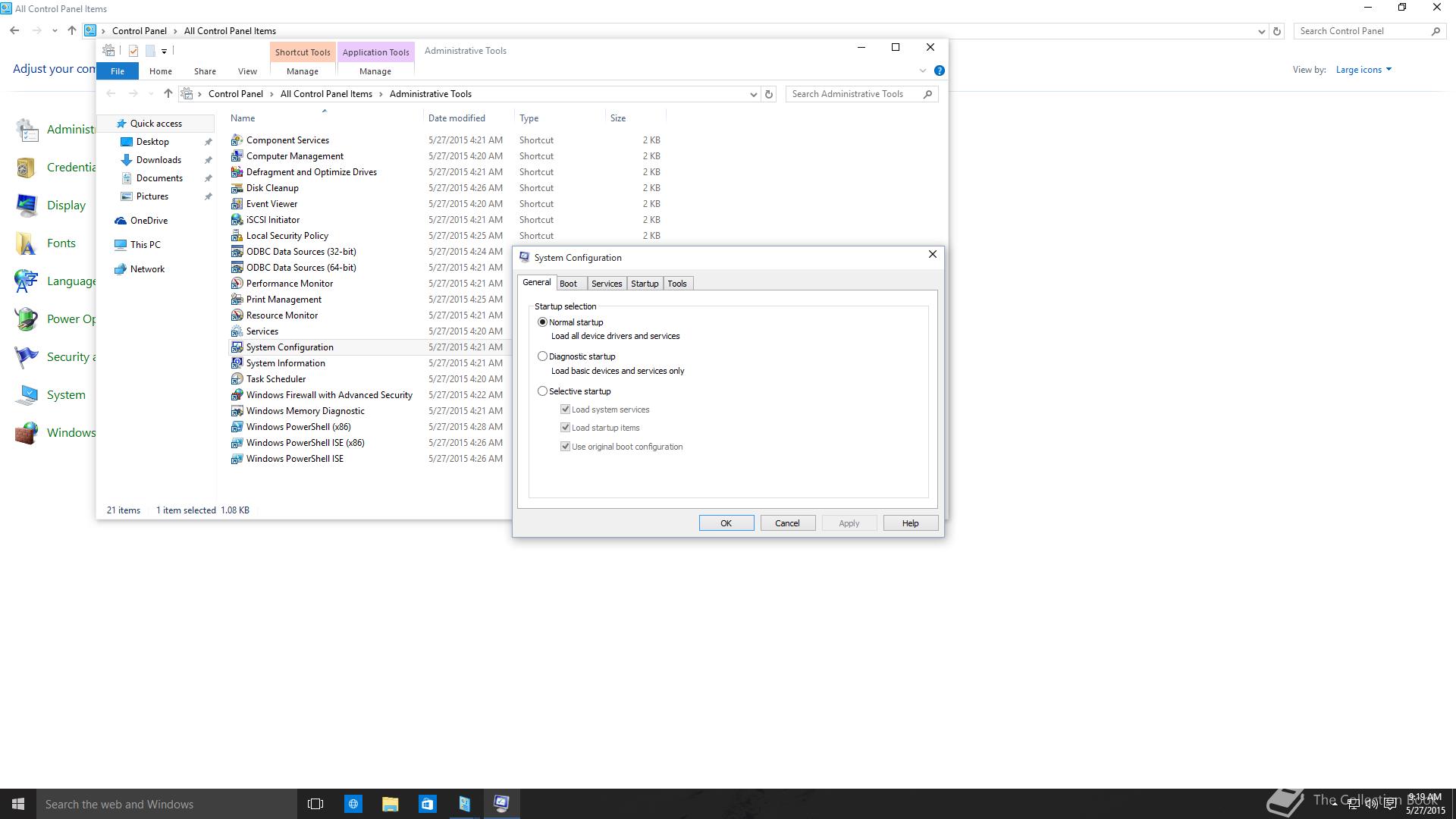Open the File menu in Explorer
The height and width of the screenshot is (819, 1456).
(x=118, y=71)
